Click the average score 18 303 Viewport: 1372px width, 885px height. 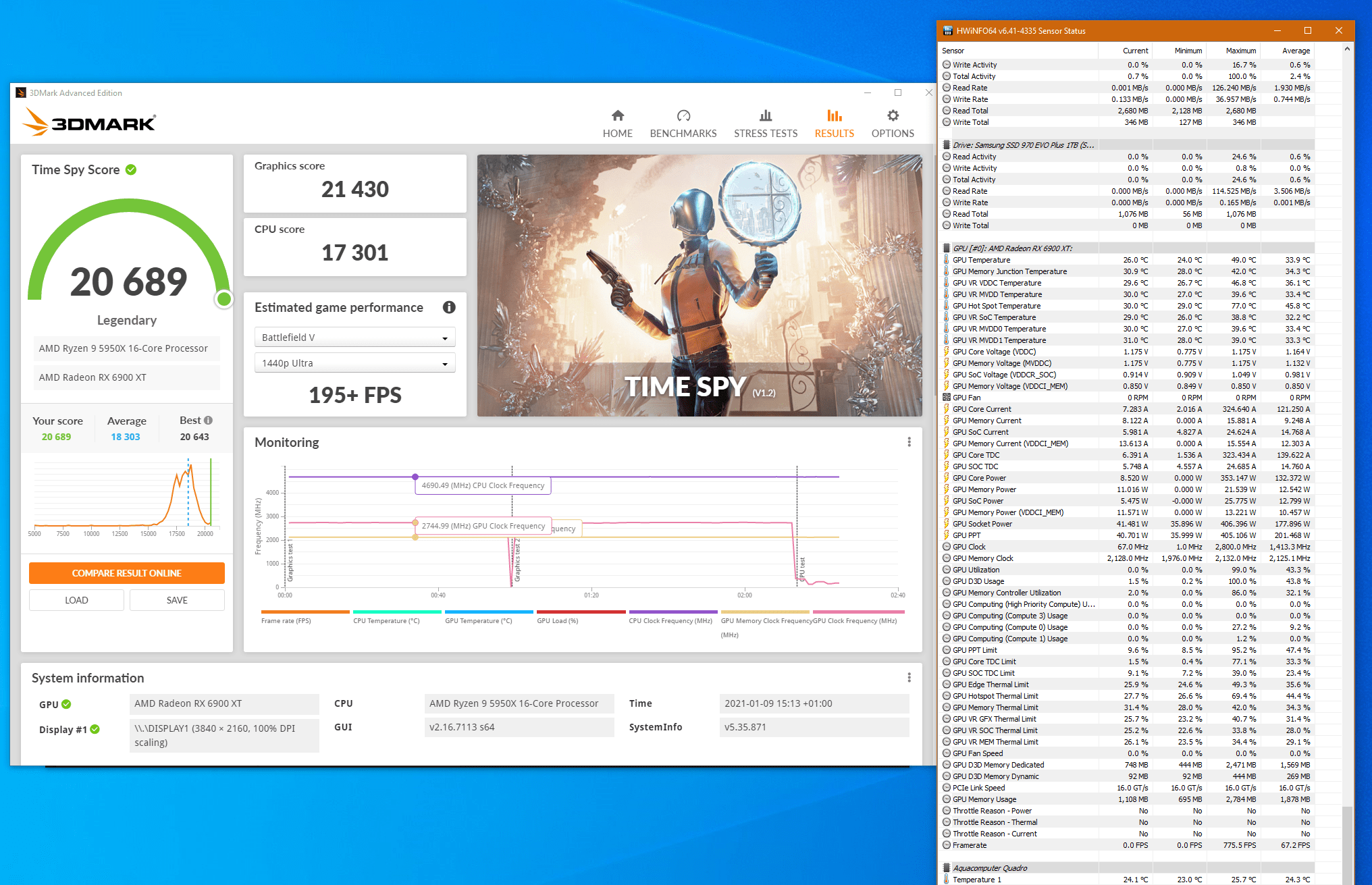click(x=126, y=437)
